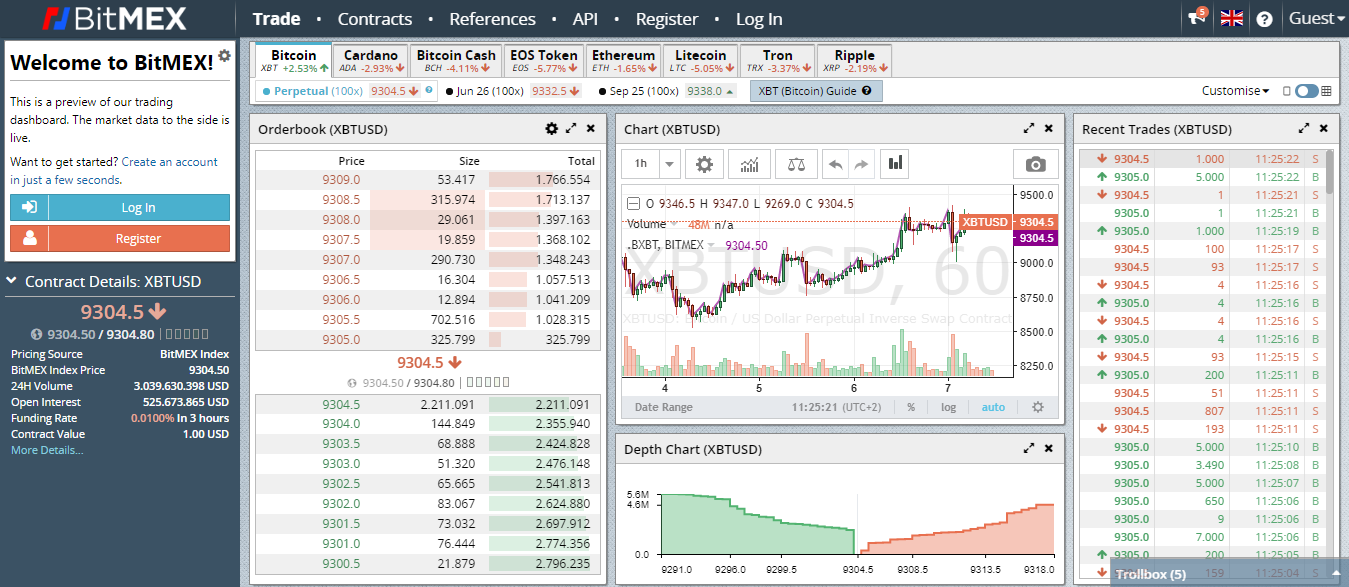Viewport: 1349px width, 587px height.
Task: Open the chart indicators menu
Action: (750, 164)
